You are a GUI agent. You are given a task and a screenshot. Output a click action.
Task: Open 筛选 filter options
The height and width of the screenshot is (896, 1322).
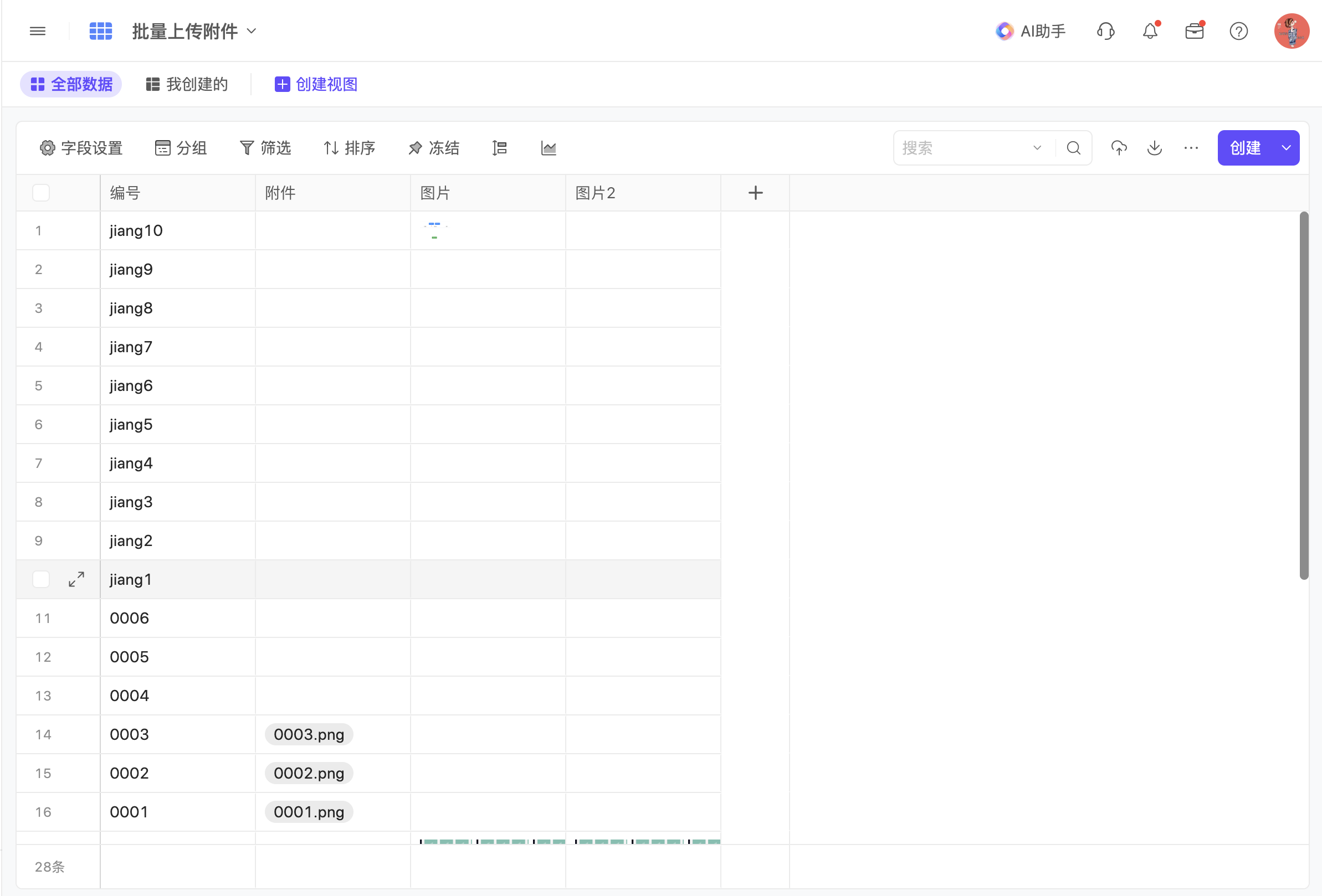tap(265, 148)
